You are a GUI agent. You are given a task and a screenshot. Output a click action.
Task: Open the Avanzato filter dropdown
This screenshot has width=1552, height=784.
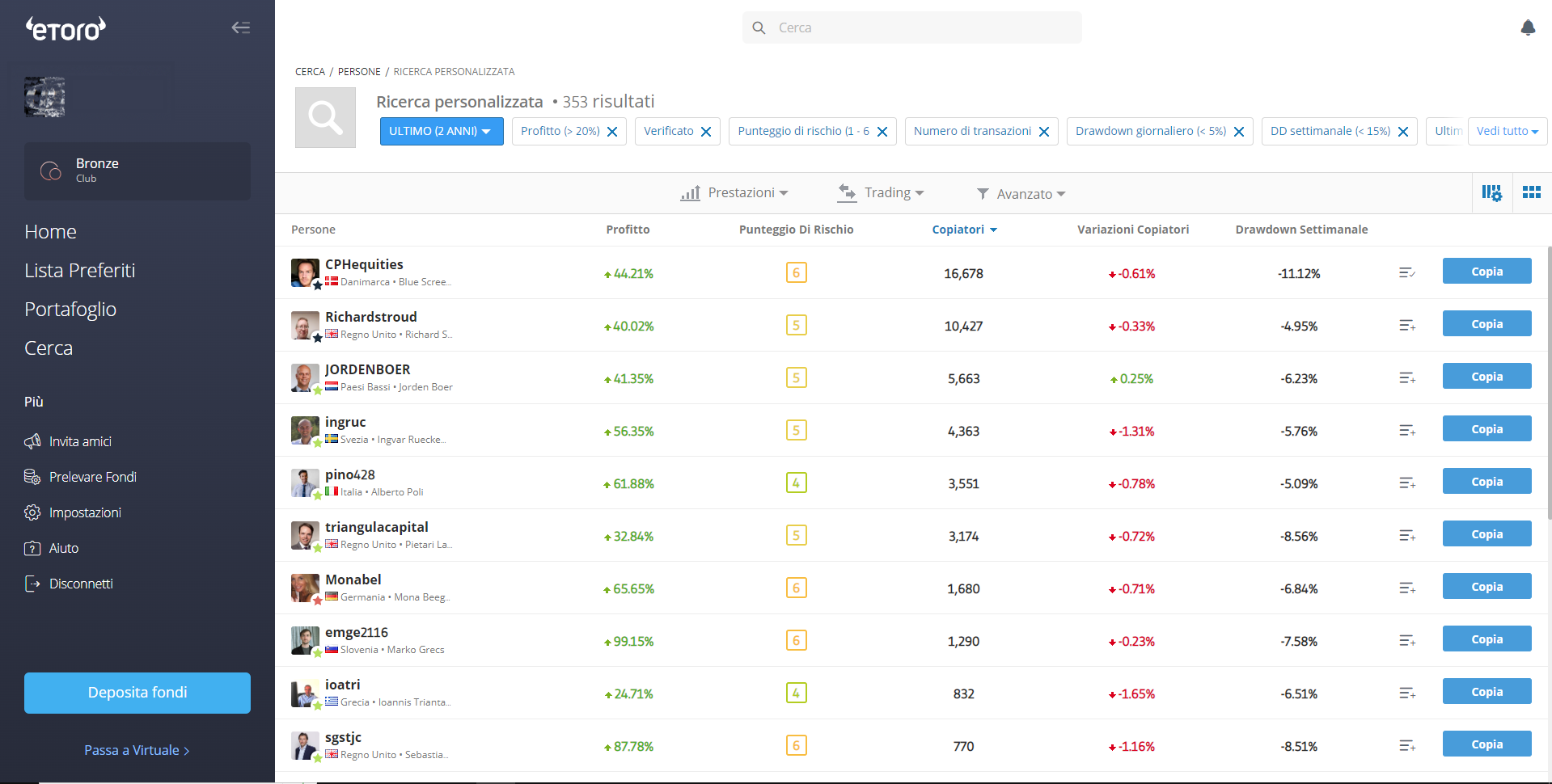pos(1021,194)
